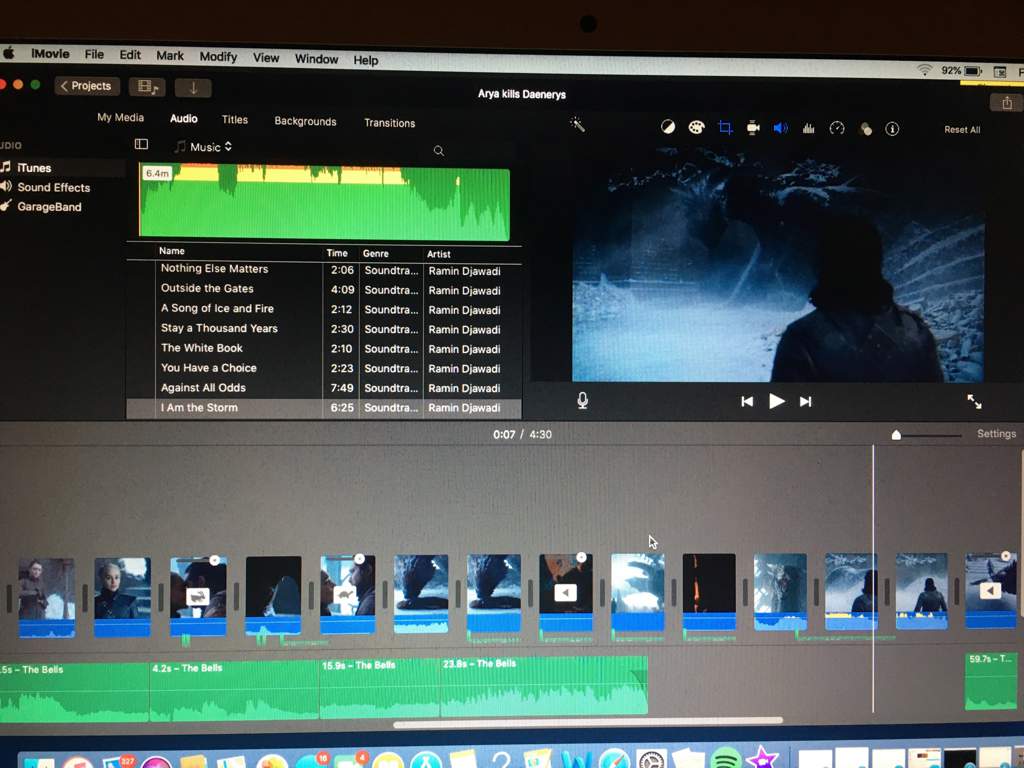
Task: Open the Transitions tab
Action: click(x=389, y=123)
